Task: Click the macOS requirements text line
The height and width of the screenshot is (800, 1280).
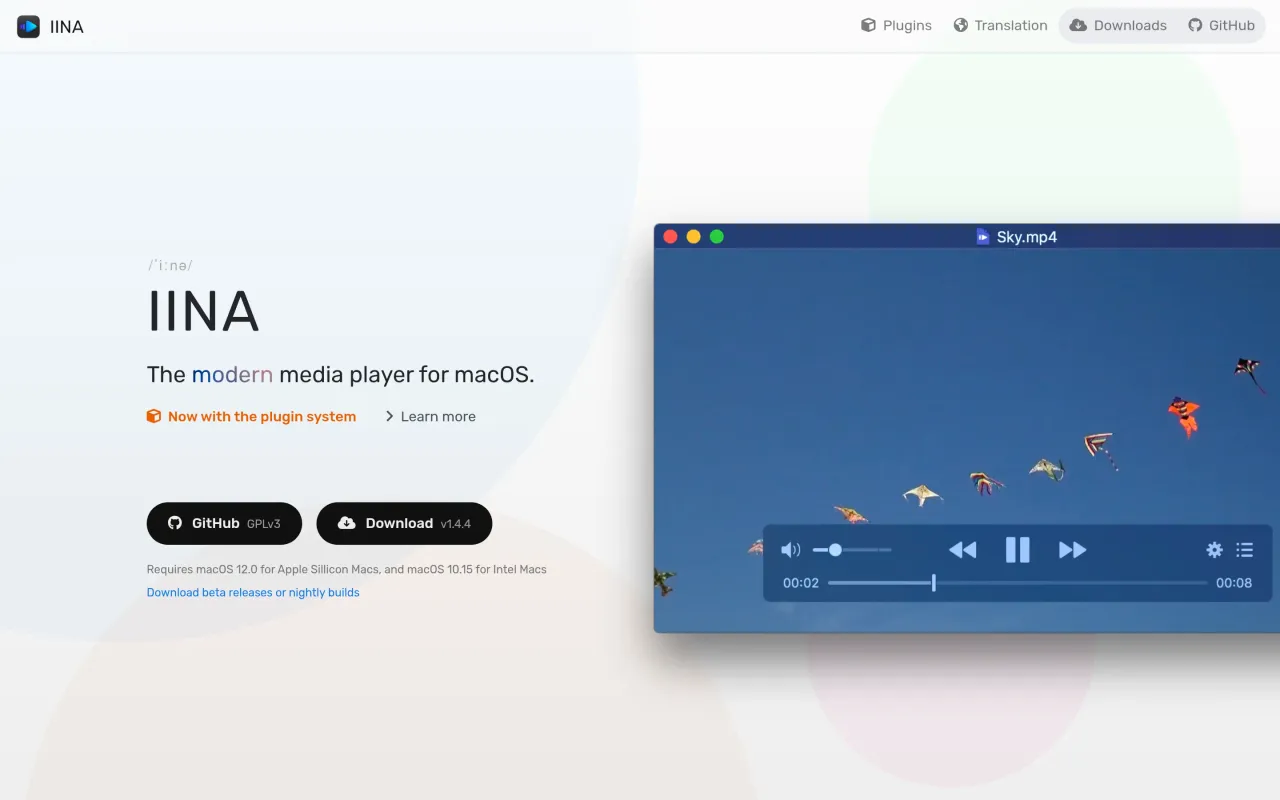Action: pos(347,569)
